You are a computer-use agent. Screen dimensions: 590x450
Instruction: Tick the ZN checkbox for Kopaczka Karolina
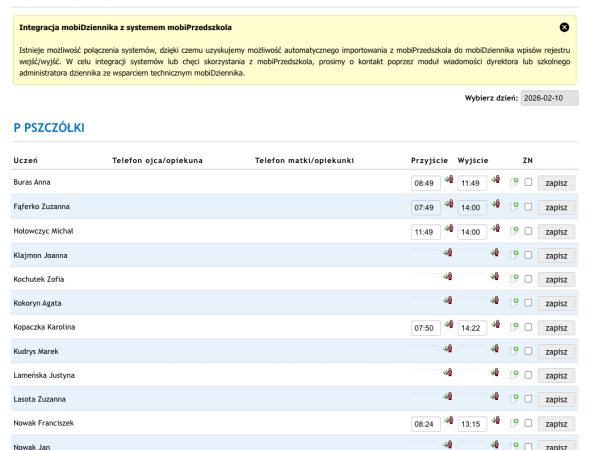click(x=528, y=327)
